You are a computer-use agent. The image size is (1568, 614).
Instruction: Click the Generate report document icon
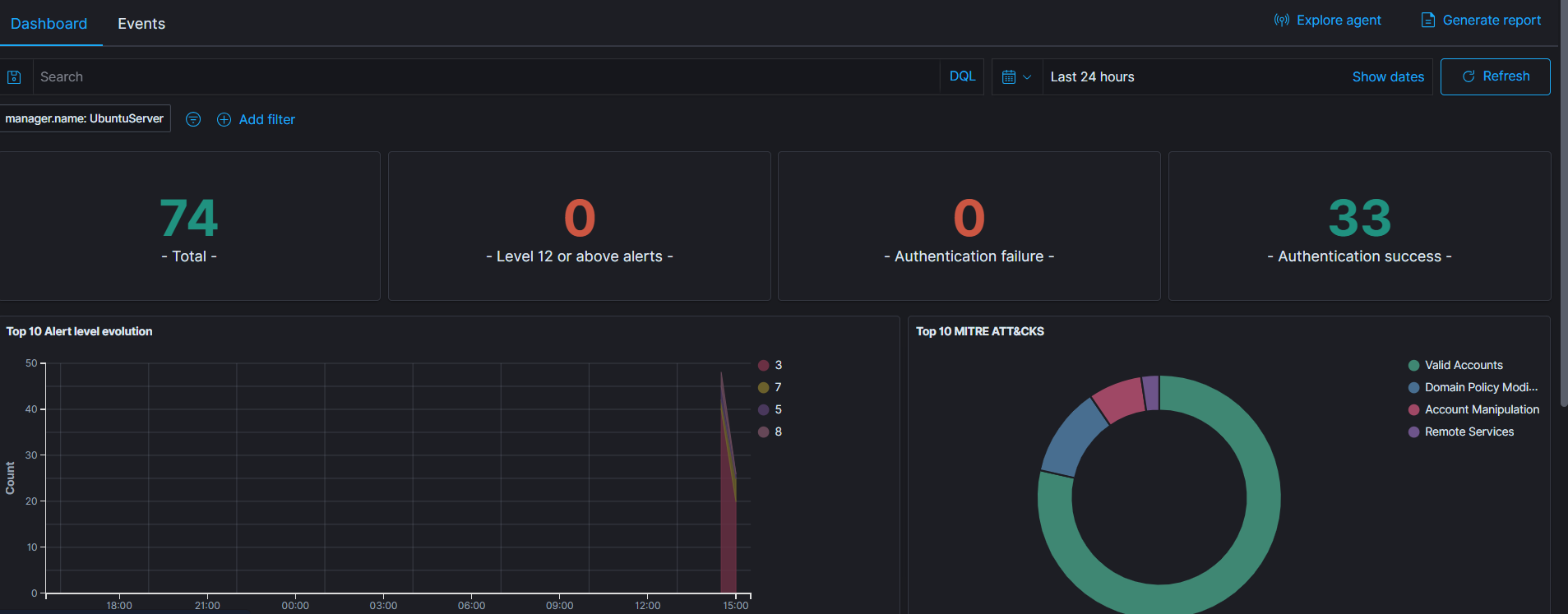coord(1428,21)
